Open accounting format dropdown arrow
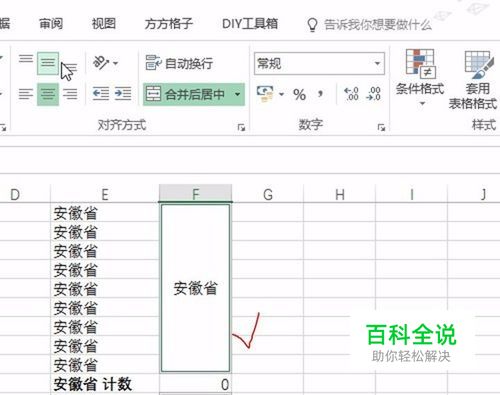Viewport: 500px width, 395px height. tap(281, 94)
